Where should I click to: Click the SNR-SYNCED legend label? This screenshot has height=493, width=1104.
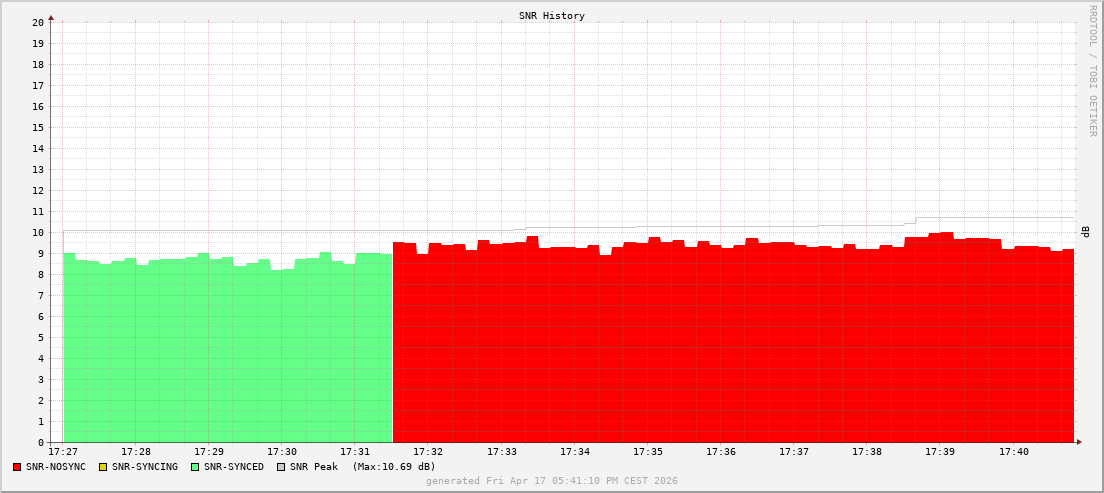click(234, 467)
